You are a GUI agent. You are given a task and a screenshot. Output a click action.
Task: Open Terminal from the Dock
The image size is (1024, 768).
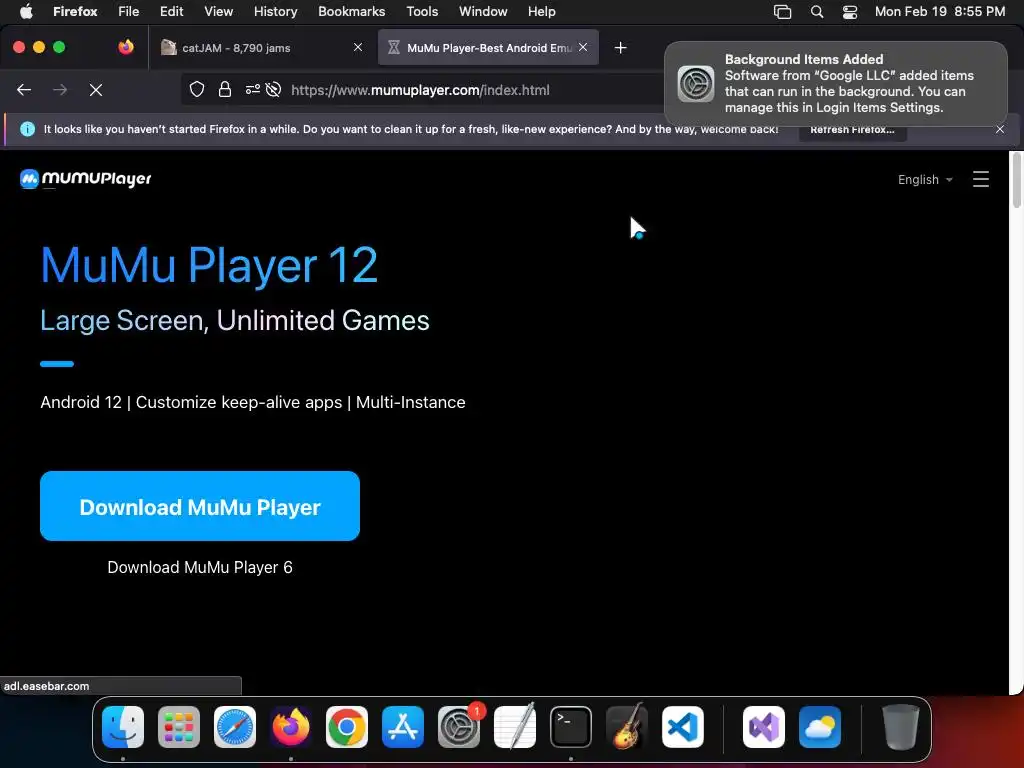571,726
